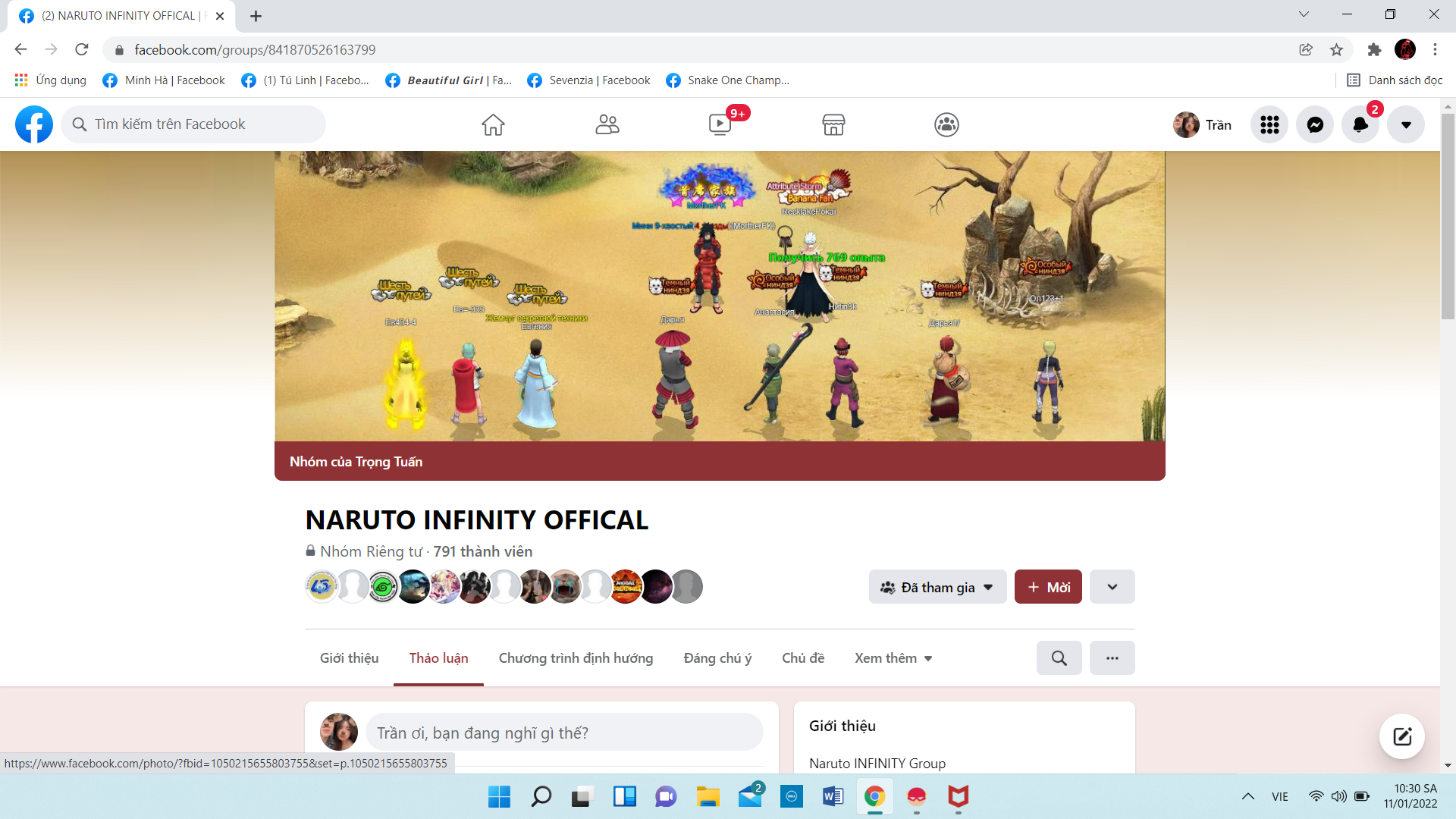
Task: Open Minh Hà bookmark
Action: 164,80
